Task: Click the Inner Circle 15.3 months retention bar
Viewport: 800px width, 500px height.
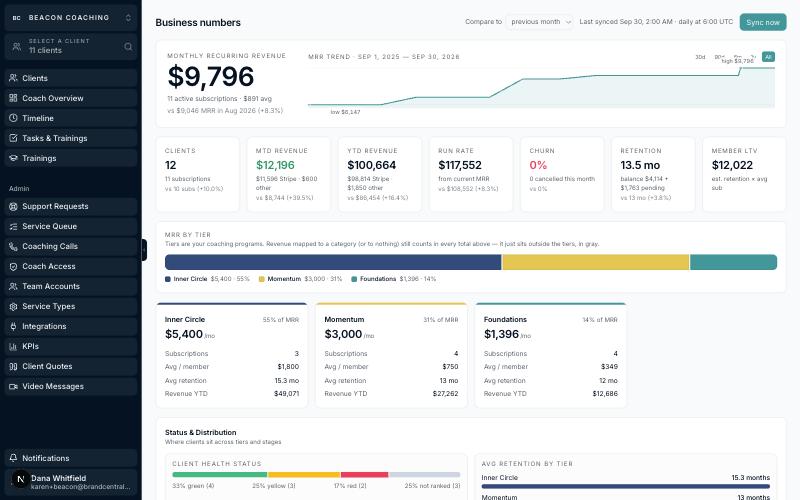Action: pyautogui.click(x=626, y=487)
